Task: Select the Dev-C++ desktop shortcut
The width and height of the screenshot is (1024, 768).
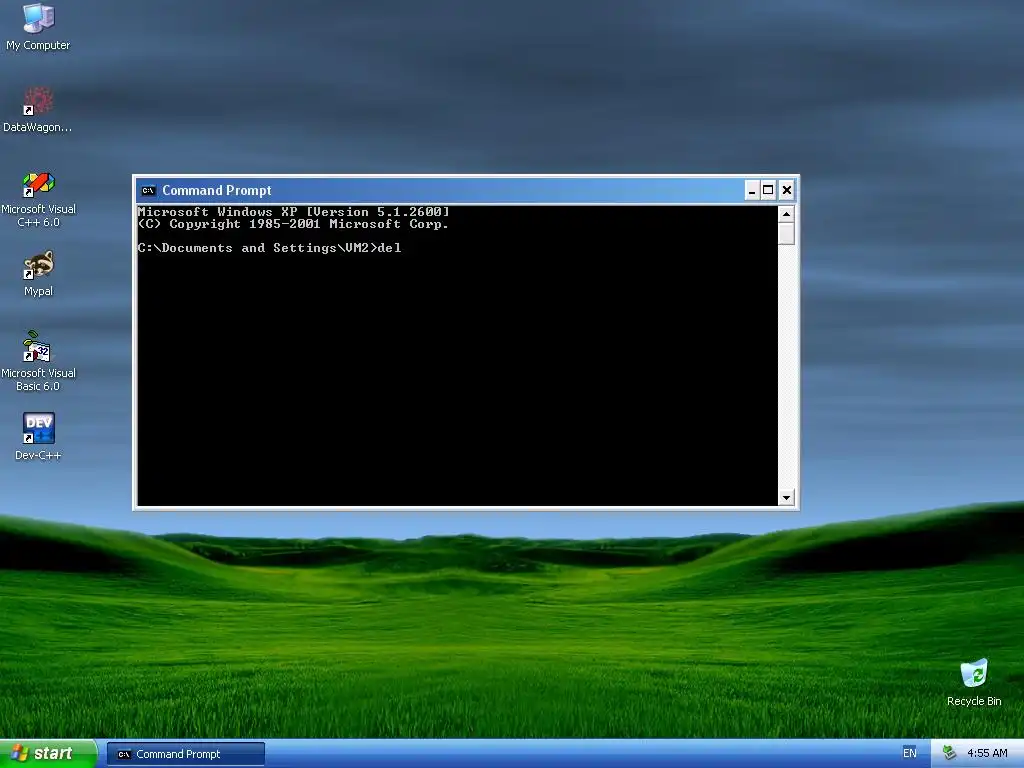Action: click(39, 436)
